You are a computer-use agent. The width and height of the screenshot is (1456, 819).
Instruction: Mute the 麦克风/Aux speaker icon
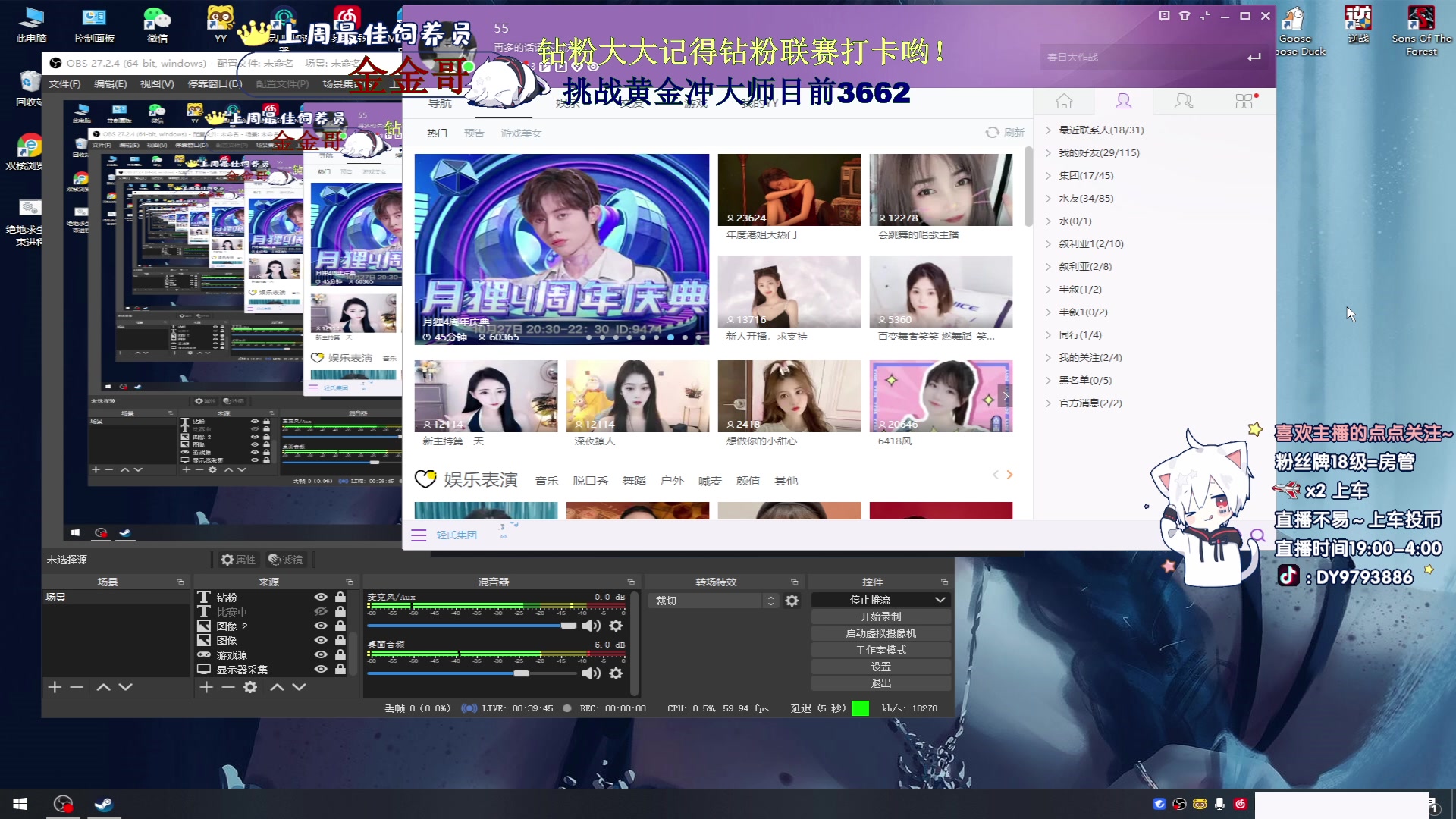click(591, 626)
